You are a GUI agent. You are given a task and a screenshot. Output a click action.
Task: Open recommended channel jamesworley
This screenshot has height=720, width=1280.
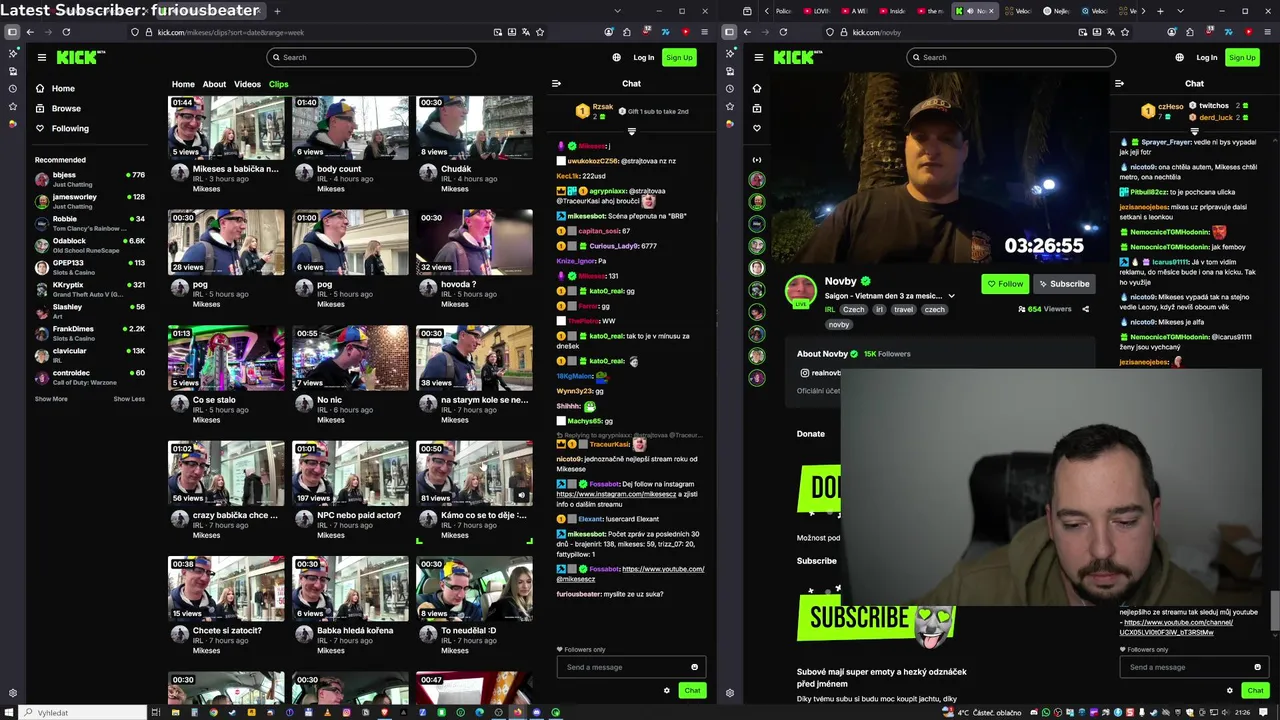coord(90,201)
